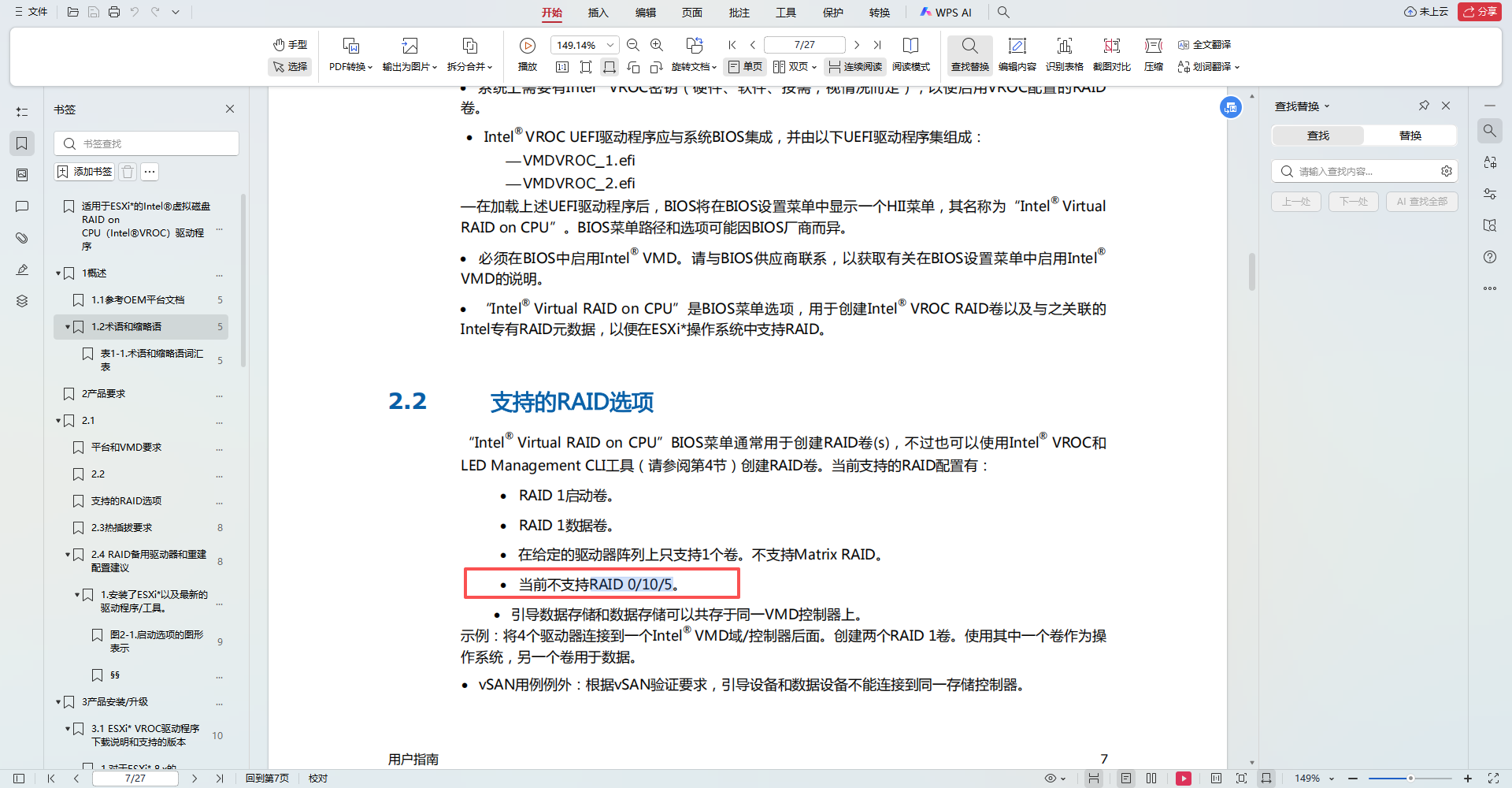Switch to the 保护 ribbon tab
Viewport: 1512px width, 788px height.
(x=833, y=13)
